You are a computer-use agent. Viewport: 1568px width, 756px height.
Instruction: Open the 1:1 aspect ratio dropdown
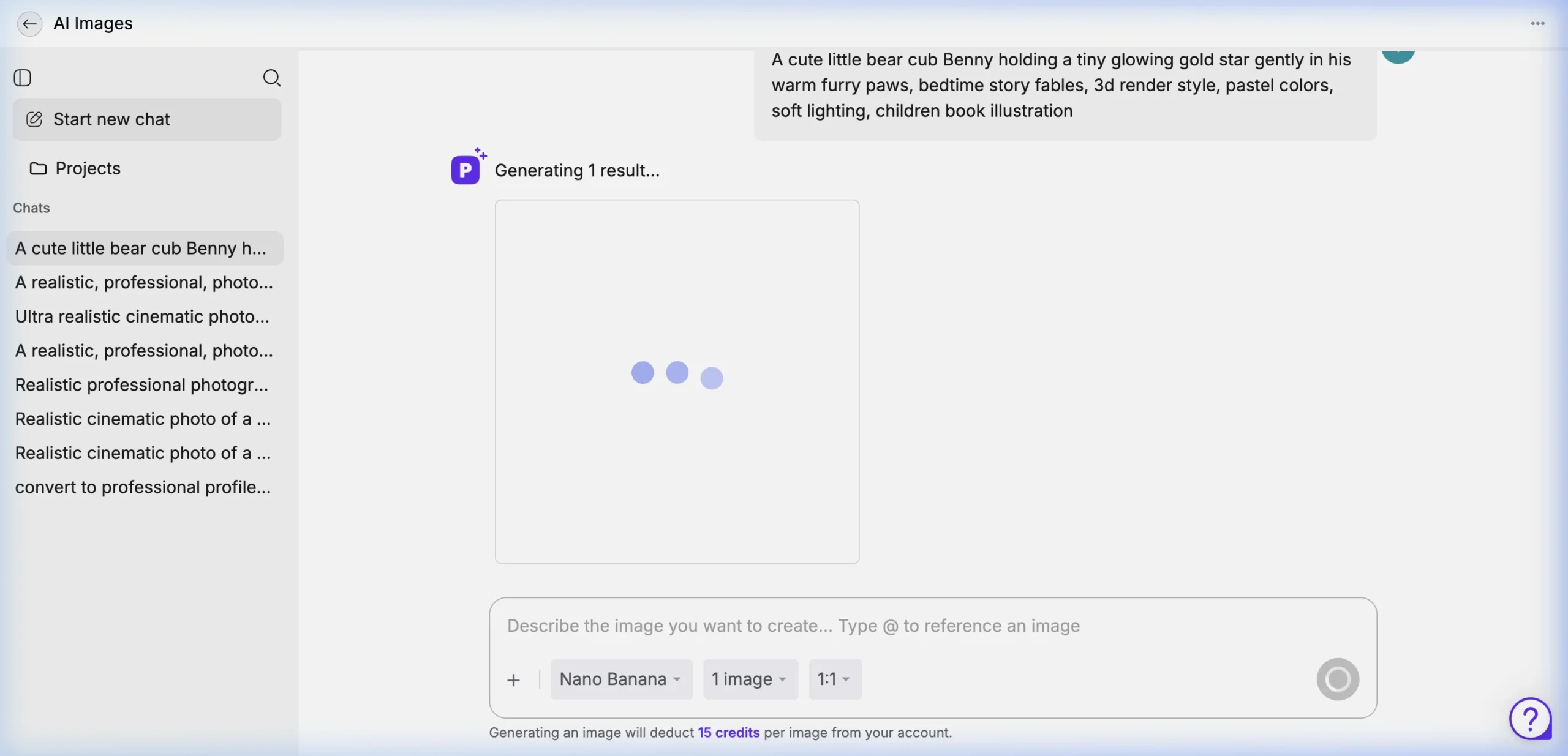pos(835,679)
